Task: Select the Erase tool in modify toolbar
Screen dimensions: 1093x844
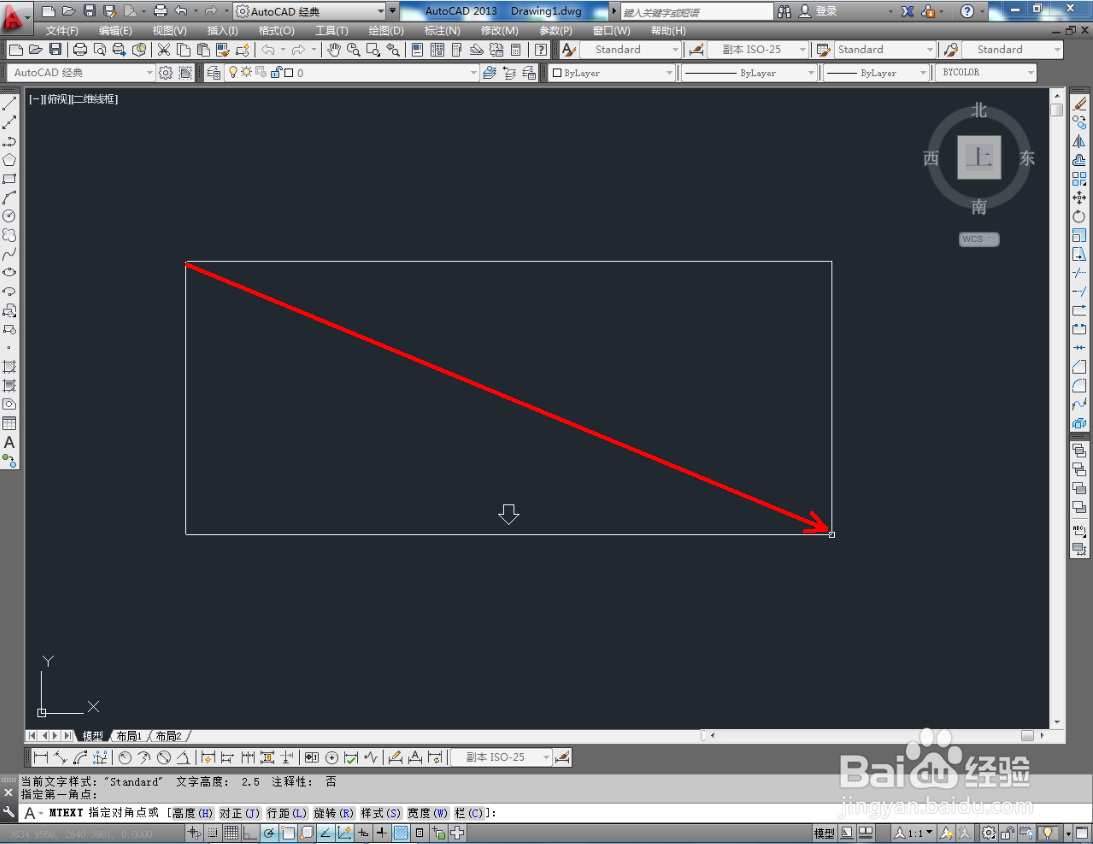Action: [x=1079, y=103]
